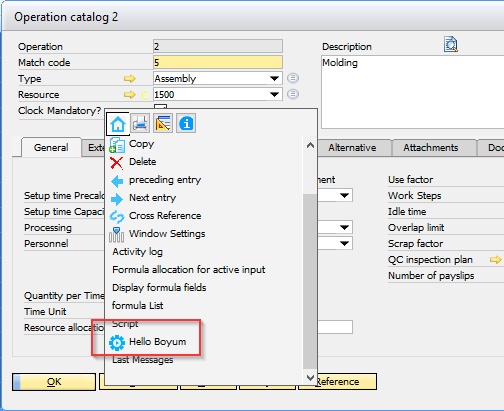
Task: Click the Cross Reference link icon
Action: [117, 217]
